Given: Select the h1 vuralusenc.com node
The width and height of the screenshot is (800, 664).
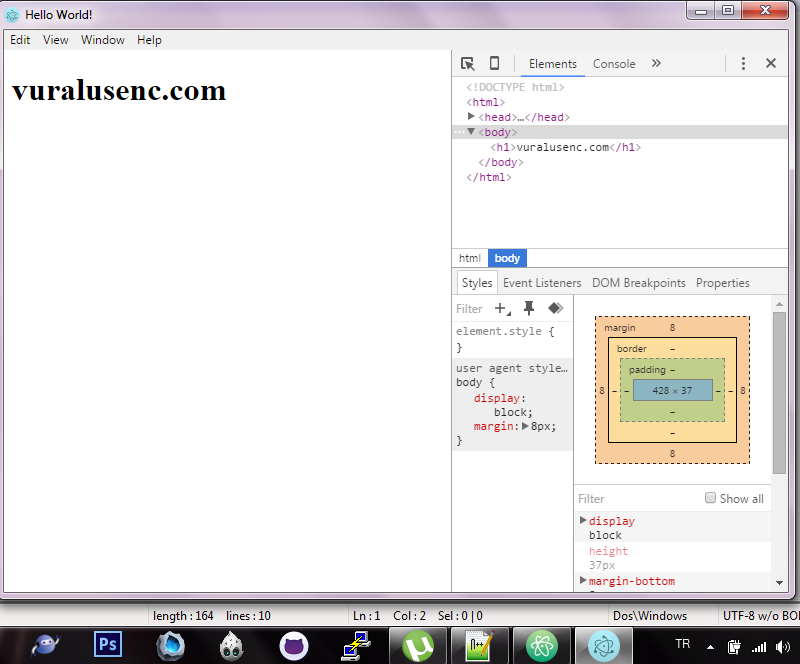Looking at the screenshot, I should [565, 147].
